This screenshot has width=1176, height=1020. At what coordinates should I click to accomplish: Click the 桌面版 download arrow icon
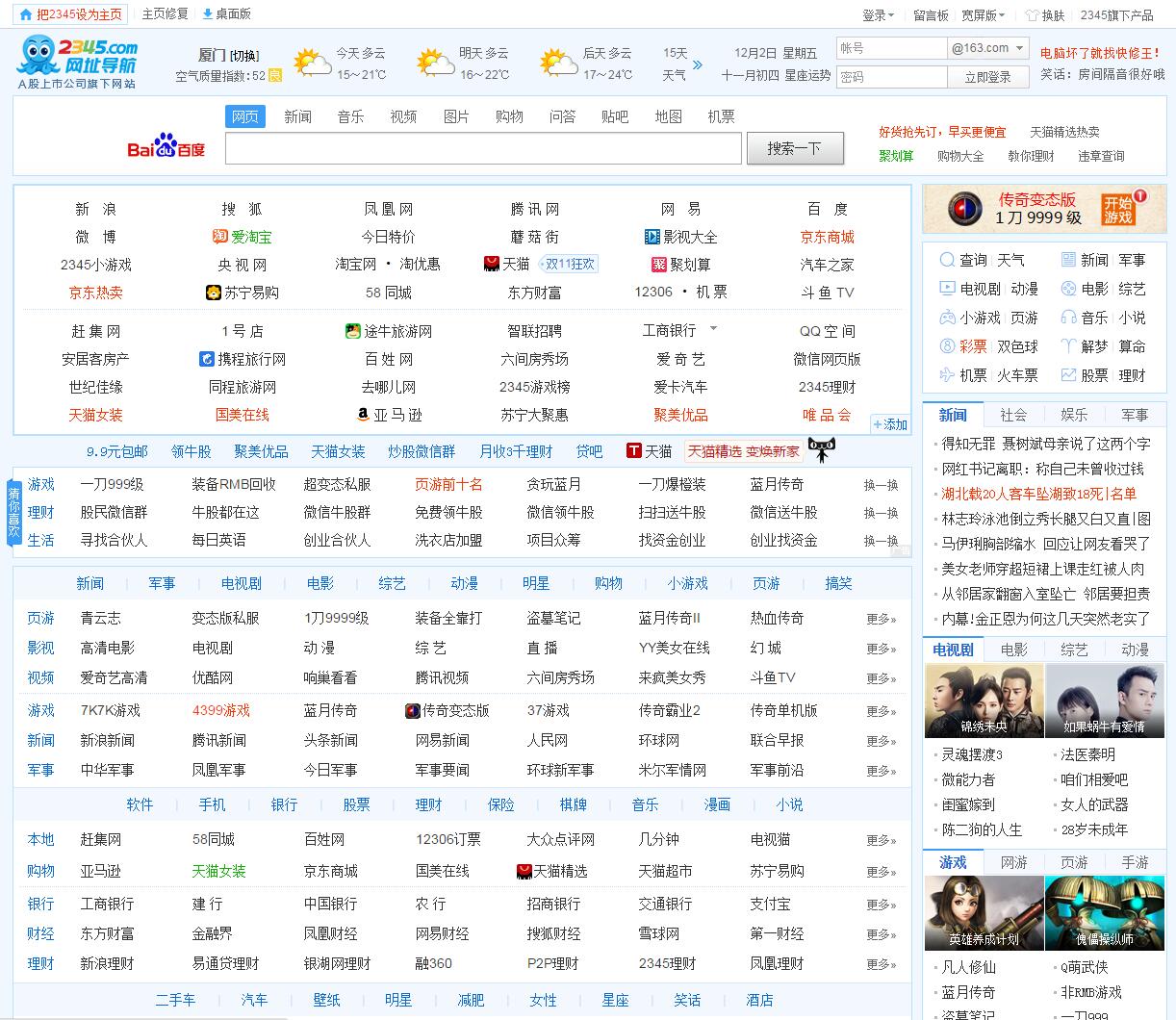(x=208, y=14)
